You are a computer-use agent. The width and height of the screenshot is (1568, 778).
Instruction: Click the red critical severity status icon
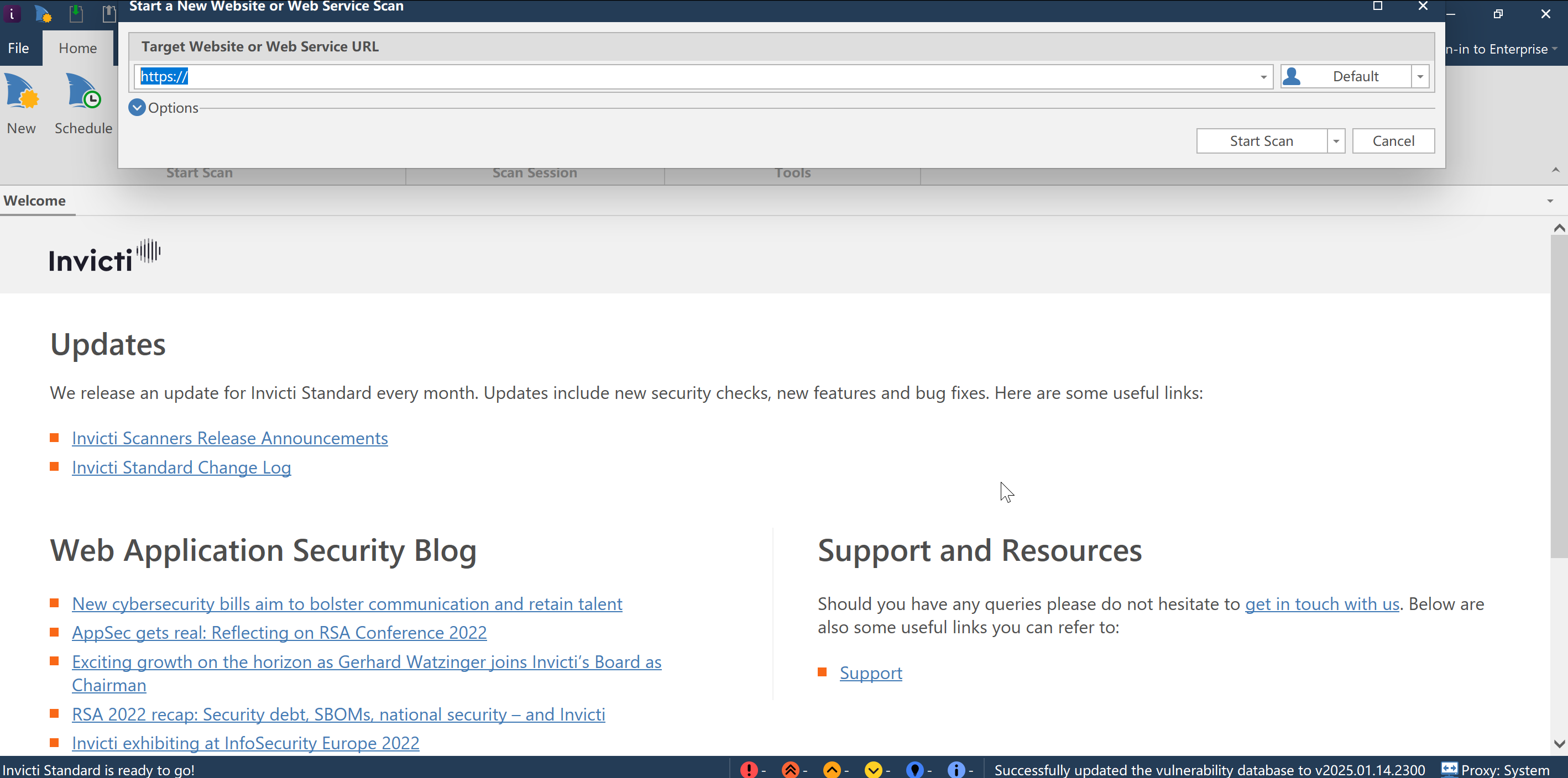point(749,770)
